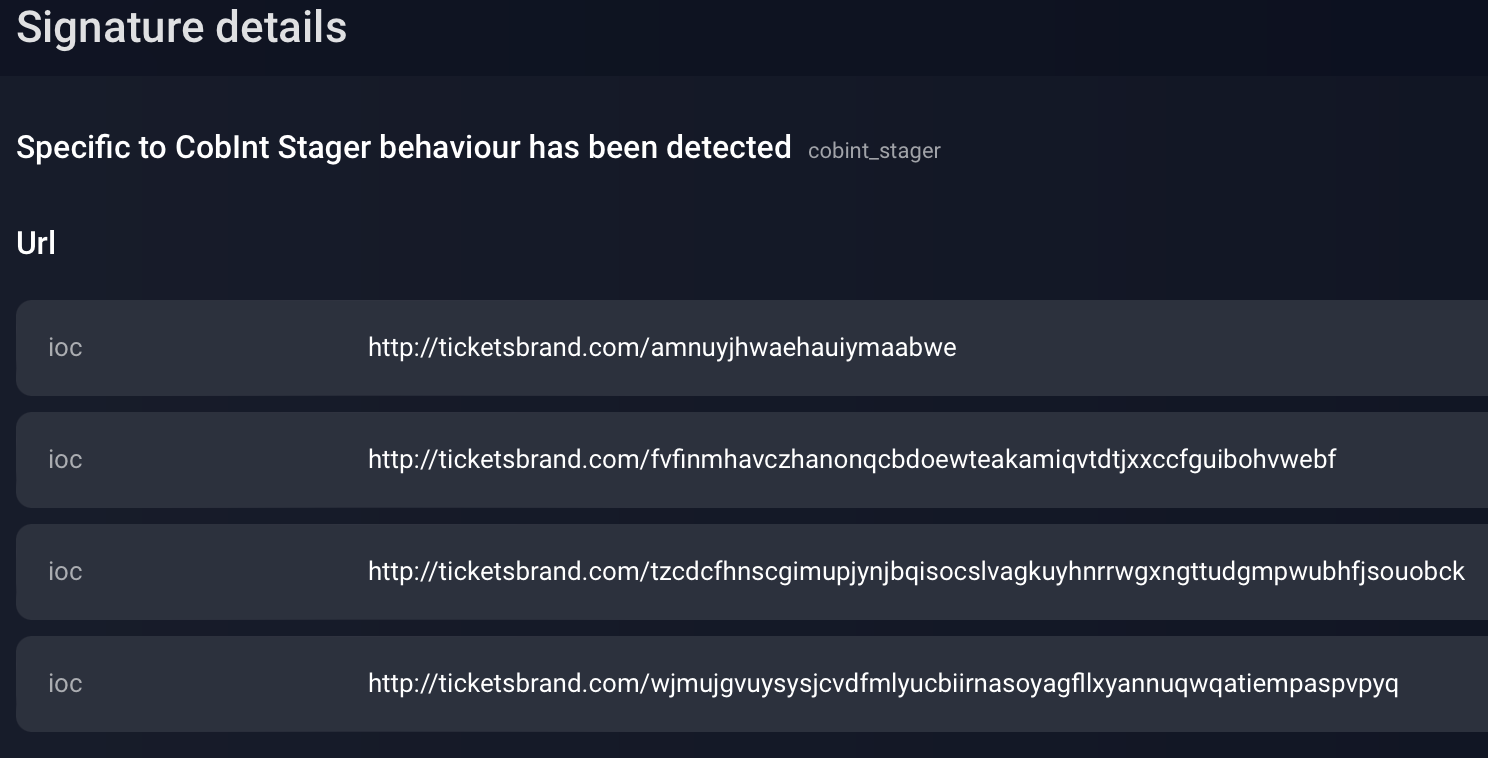
Task: Click the Url section heading
Action: (x=36, y=243)
